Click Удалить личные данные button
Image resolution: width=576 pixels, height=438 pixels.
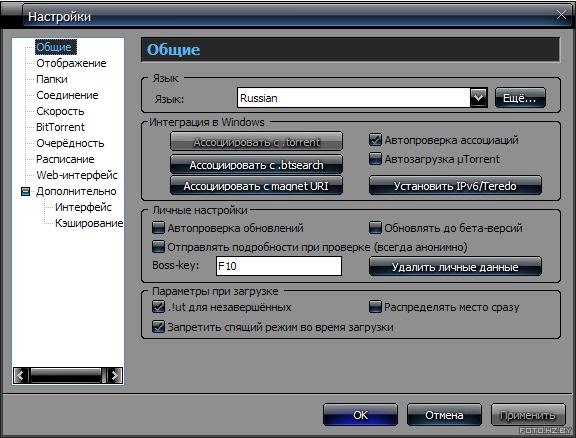tap(455, 266)
